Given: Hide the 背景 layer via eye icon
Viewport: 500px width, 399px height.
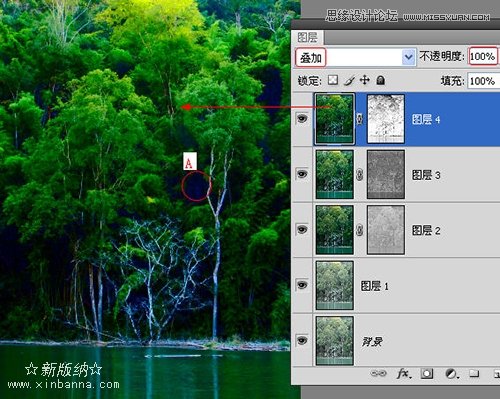Looking at the screenshot, I should coord(302,340).
